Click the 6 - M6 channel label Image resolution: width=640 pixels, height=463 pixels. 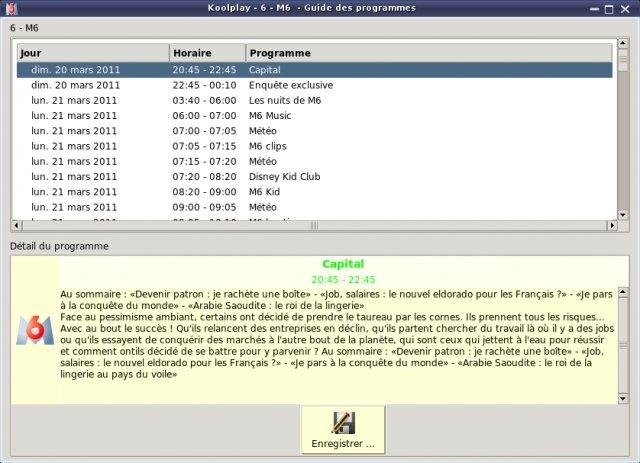24,28
